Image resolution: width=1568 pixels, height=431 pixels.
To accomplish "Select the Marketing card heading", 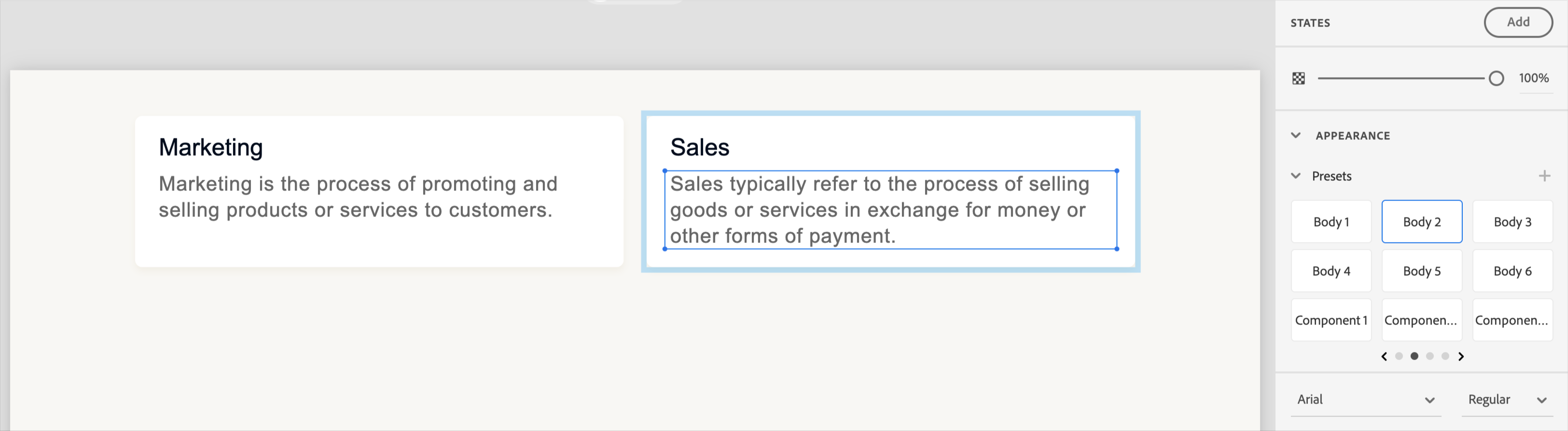I will tap(210, 148).
